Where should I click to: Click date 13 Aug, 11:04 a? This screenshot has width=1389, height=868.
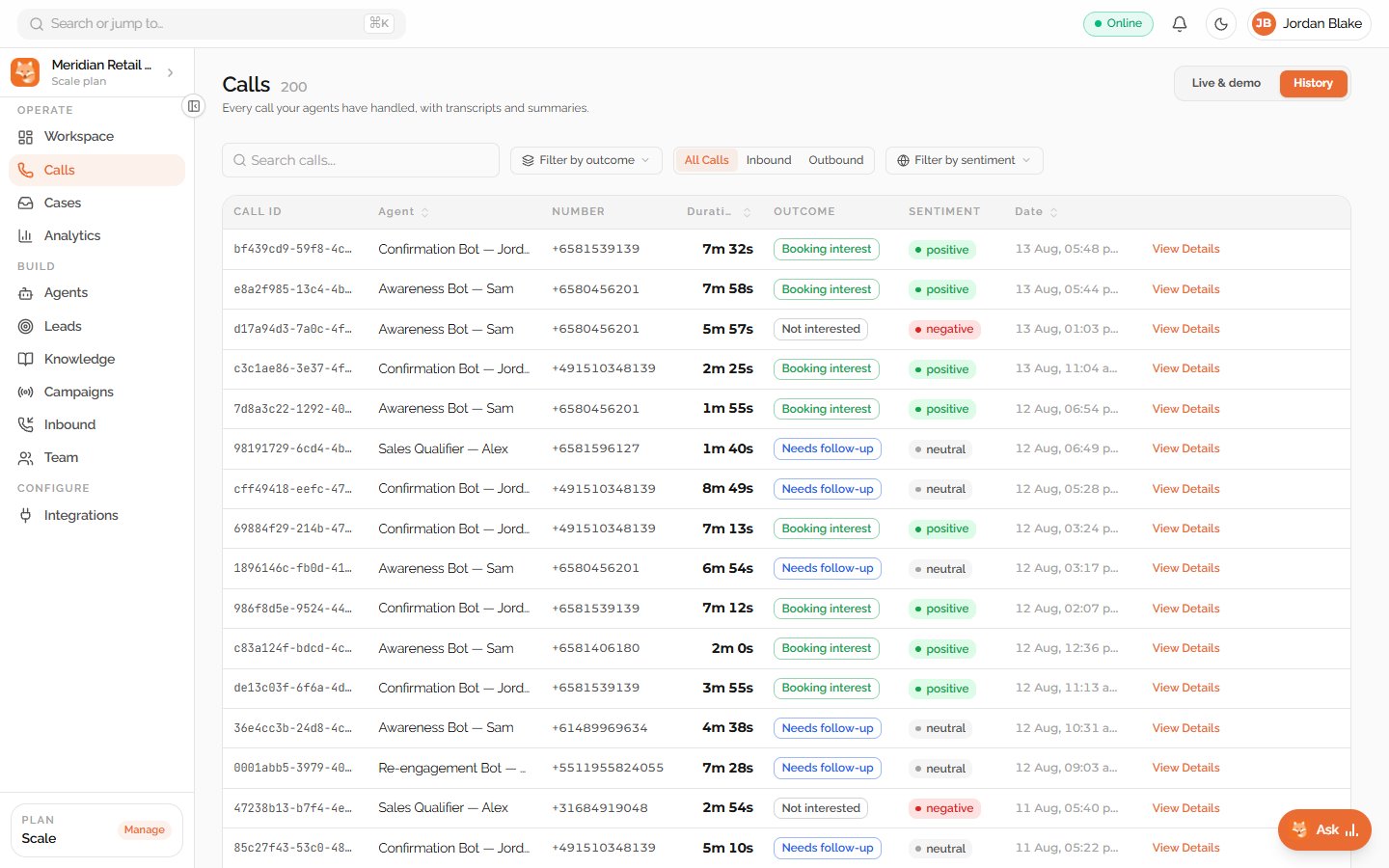click(x=1066, y=368)
